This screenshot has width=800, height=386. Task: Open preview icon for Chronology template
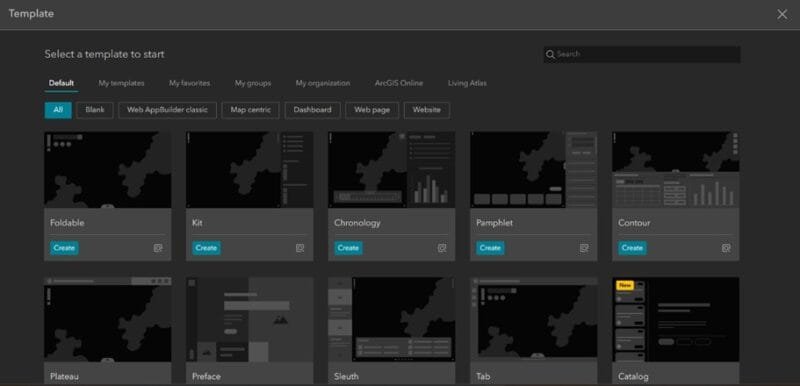pyautogui.click(x=442, y=248)
